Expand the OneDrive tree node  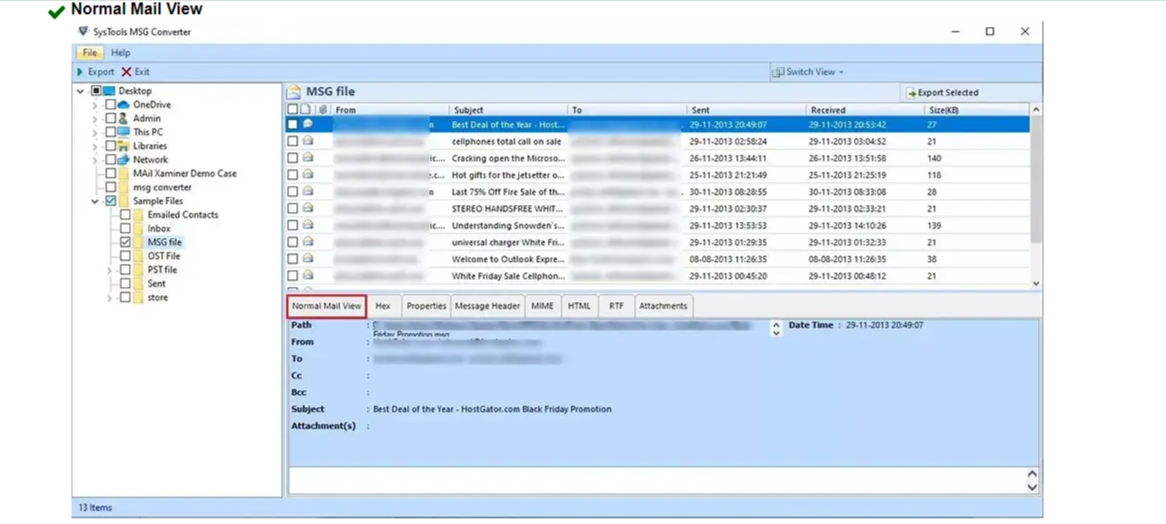[94, 105]
